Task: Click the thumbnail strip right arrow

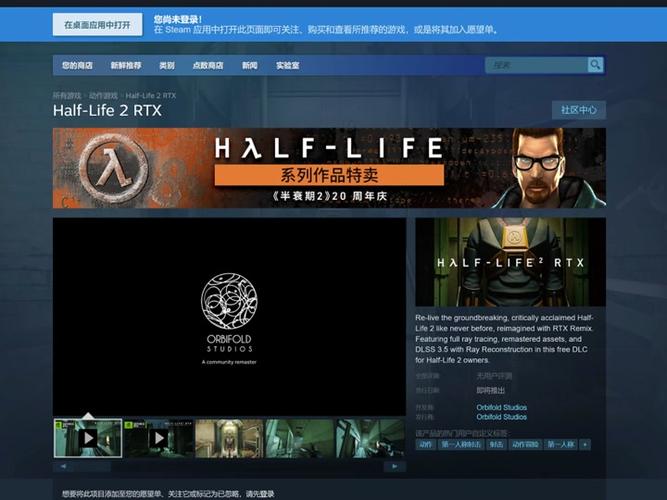Action: [x=394, y=466]
